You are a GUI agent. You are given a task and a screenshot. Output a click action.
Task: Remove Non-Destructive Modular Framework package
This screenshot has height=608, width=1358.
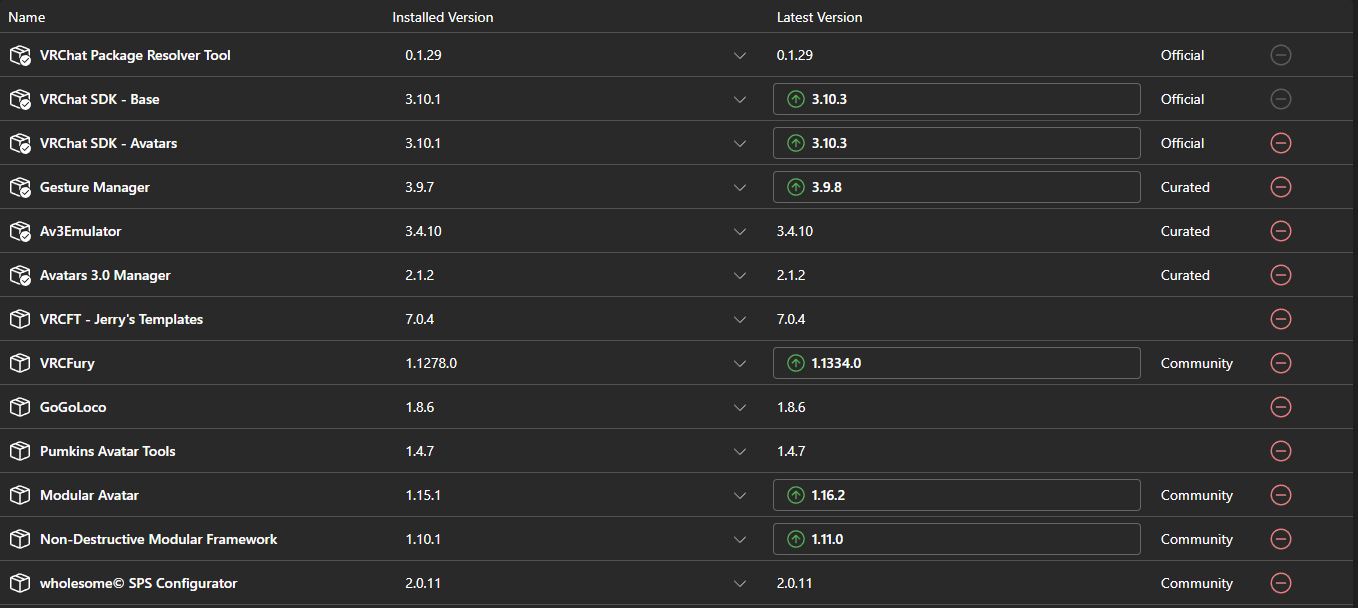tap(1280, 539)
